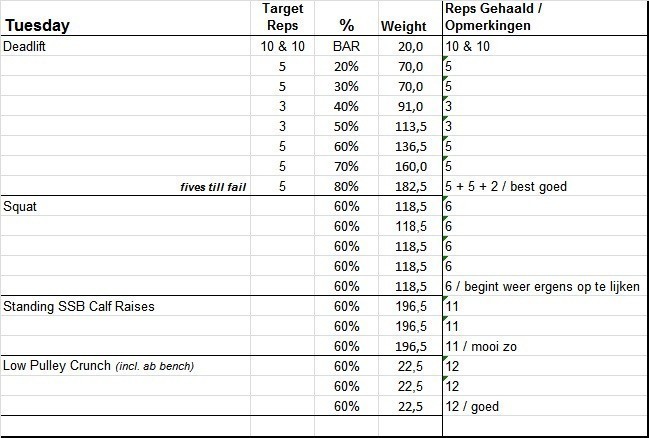Click the Weight column header
The width and height of the screenshot is (649, 438).
pos(404,26)
